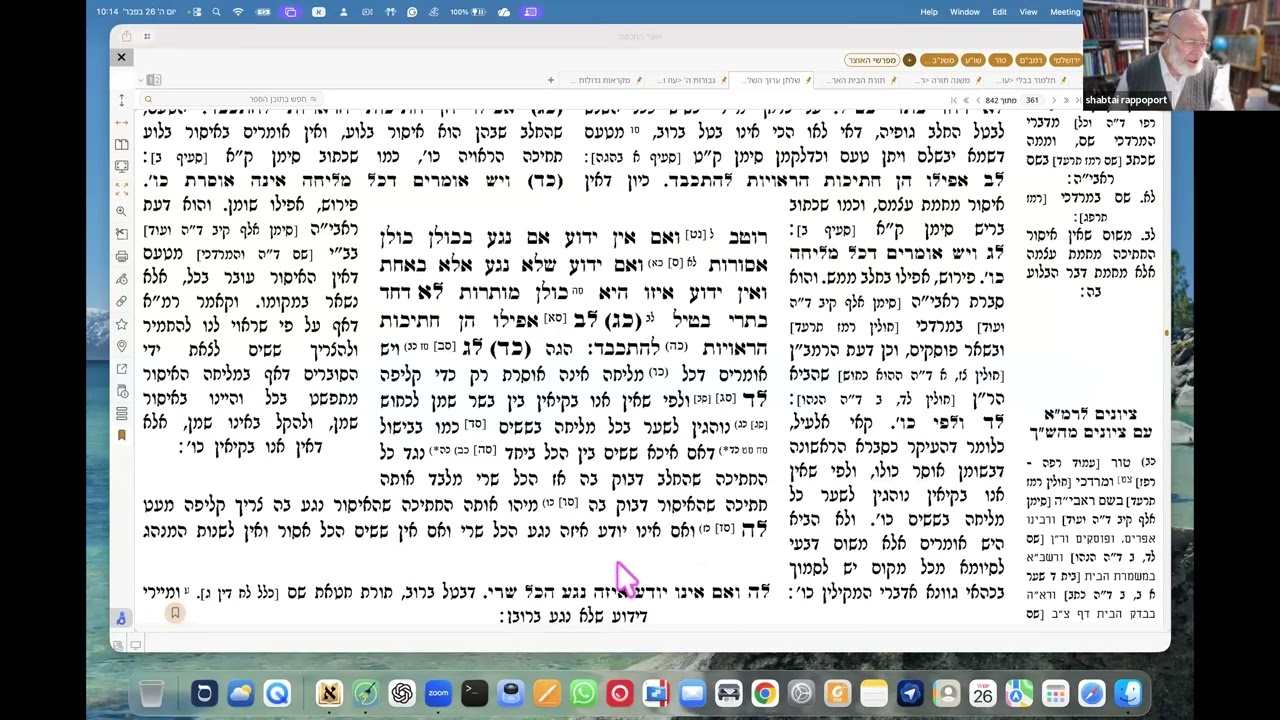The height and width of the screenshot is (720, 1280).
Task: Switch to the תורת הבית tab
Action: coord(862,80)
